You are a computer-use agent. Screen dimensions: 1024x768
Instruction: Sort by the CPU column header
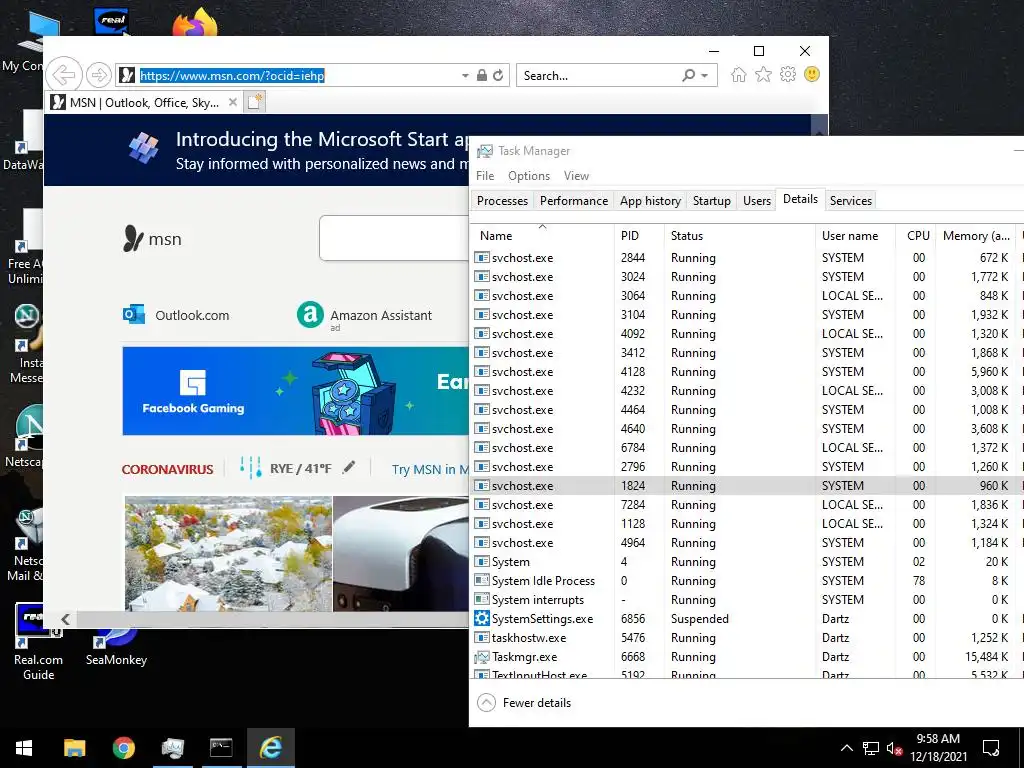[x=916, y=236]
